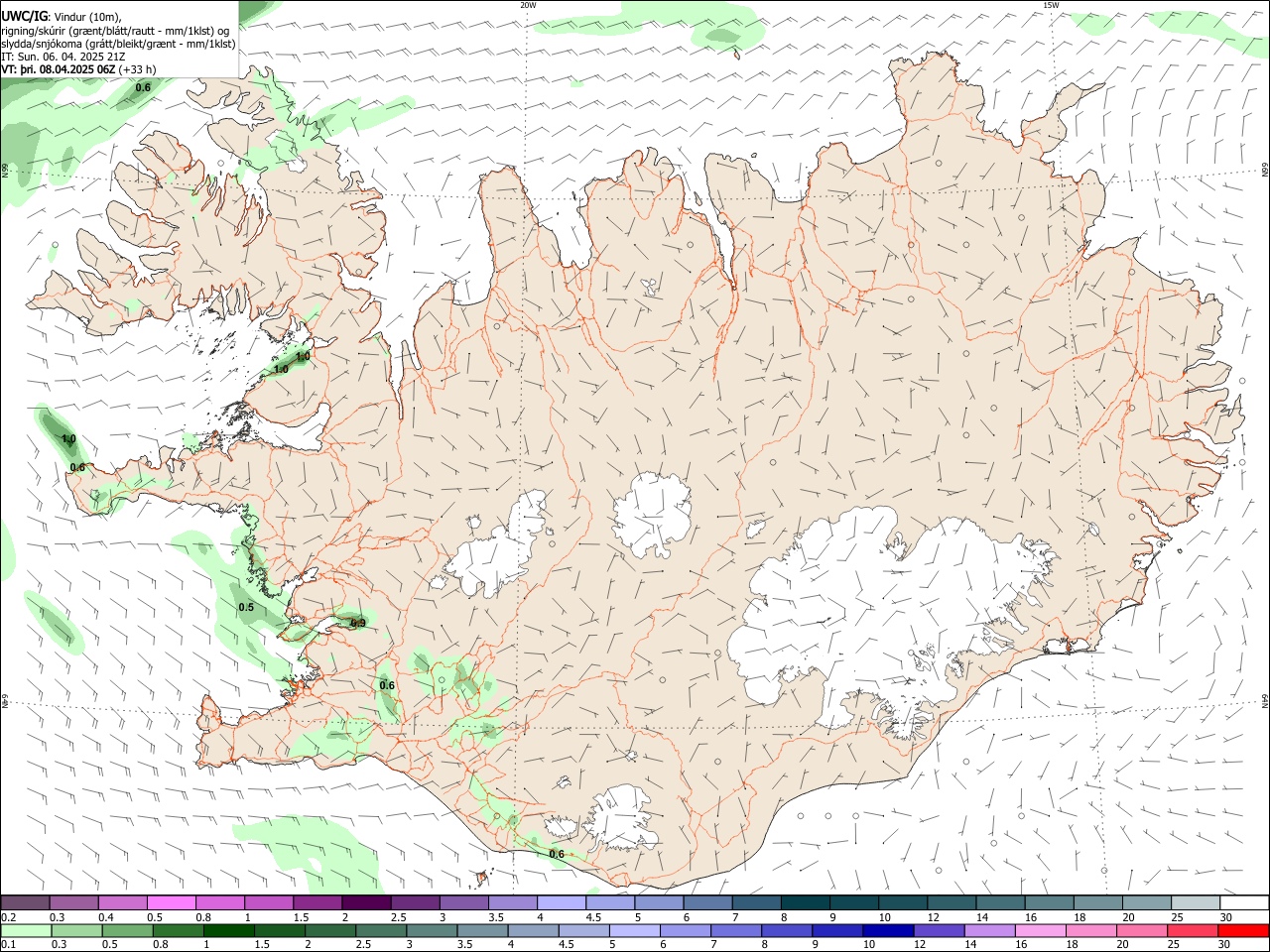Image resolution: width=1270 pixels, height=952 pixels.
Task: Pick the darkest green 1 swatch in the rain legend row
Action: (x=229, y=930)
